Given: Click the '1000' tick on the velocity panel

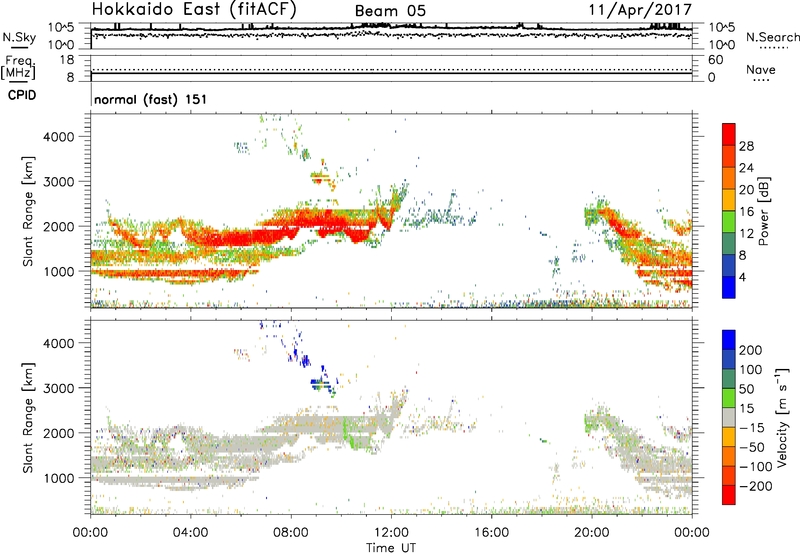Looking at the screenshot, I should pos(58,478).
